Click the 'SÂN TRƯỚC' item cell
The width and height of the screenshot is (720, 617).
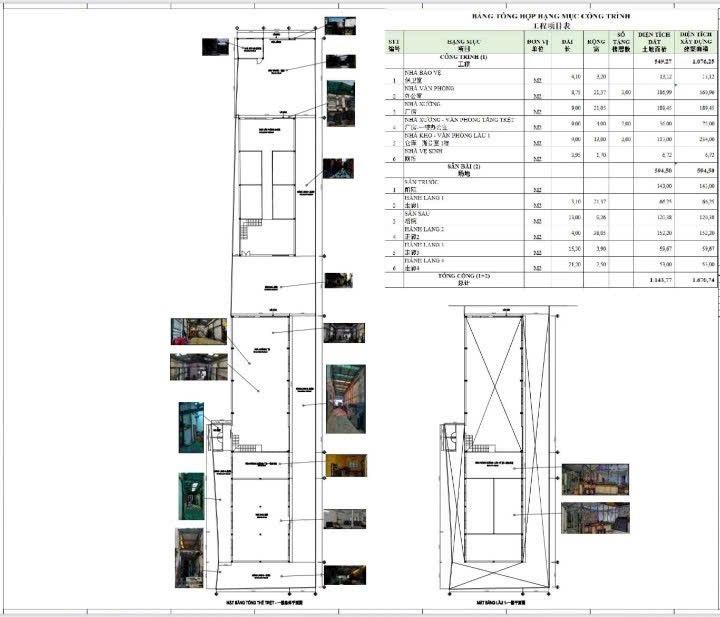(x=464, y=185)
